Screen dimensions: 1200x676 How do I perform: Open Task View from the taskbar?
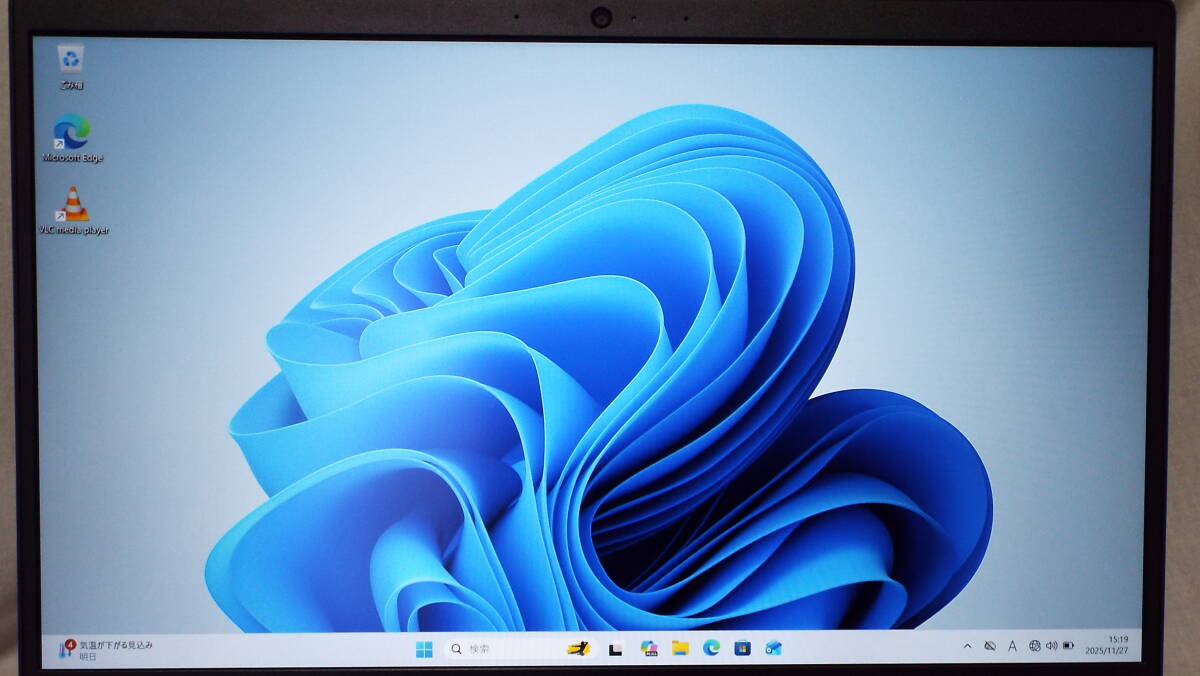pyautogui.click(x=615, y=649)
